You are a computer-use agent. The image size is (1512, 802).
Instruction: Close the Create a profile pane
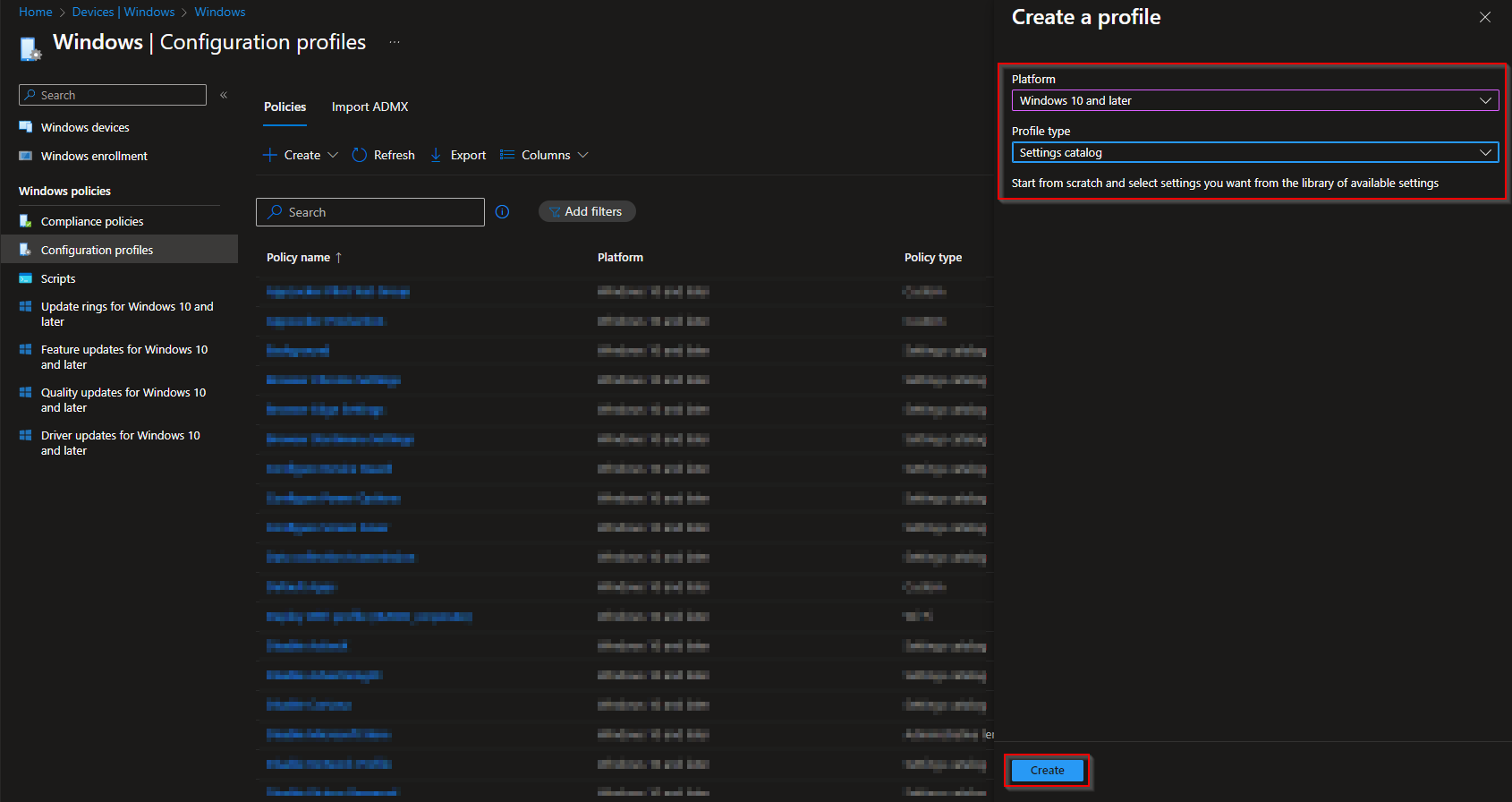[1485, 17]
